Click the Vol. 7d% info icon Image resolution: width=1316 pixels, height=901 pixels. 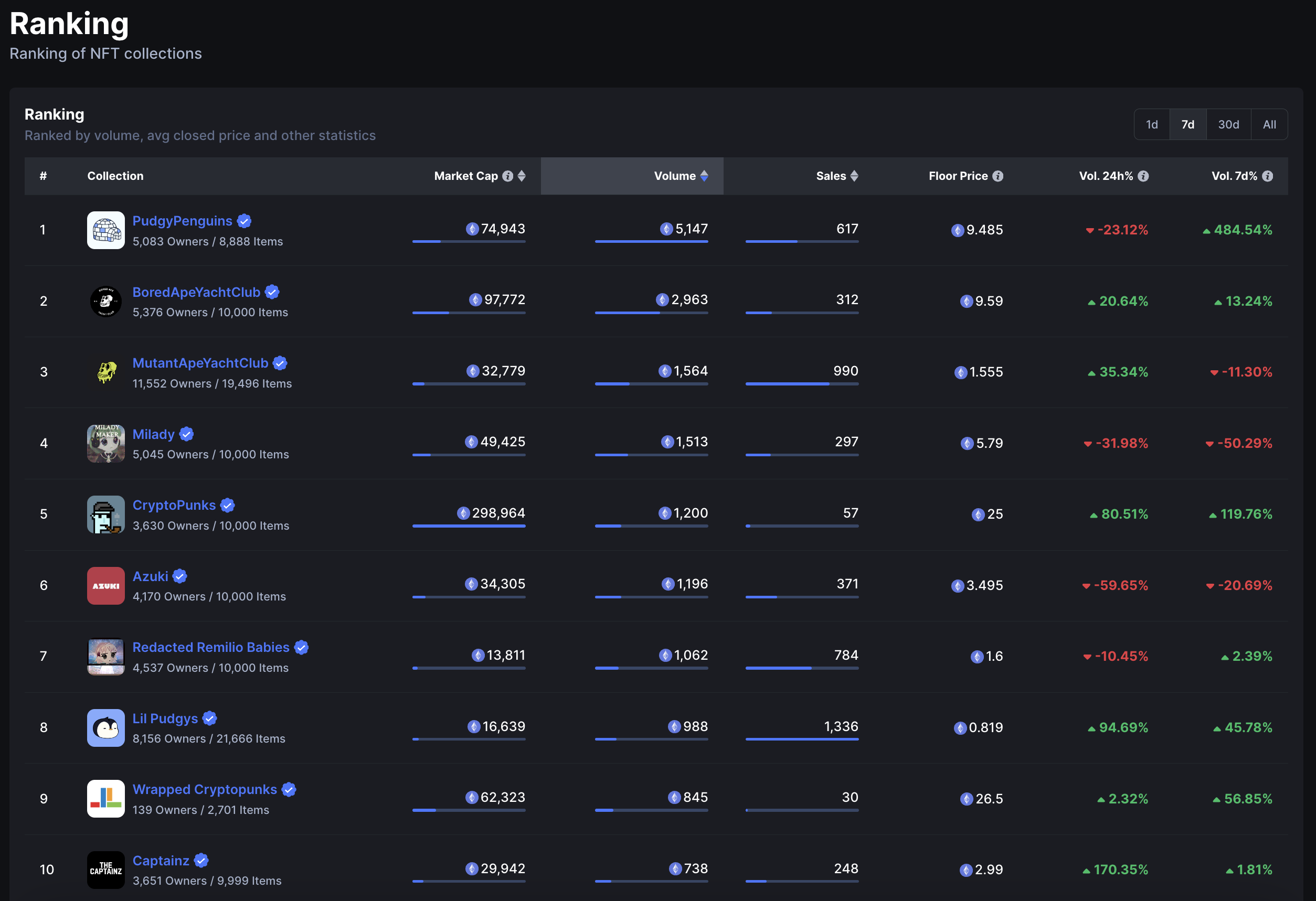(1268, 176)
